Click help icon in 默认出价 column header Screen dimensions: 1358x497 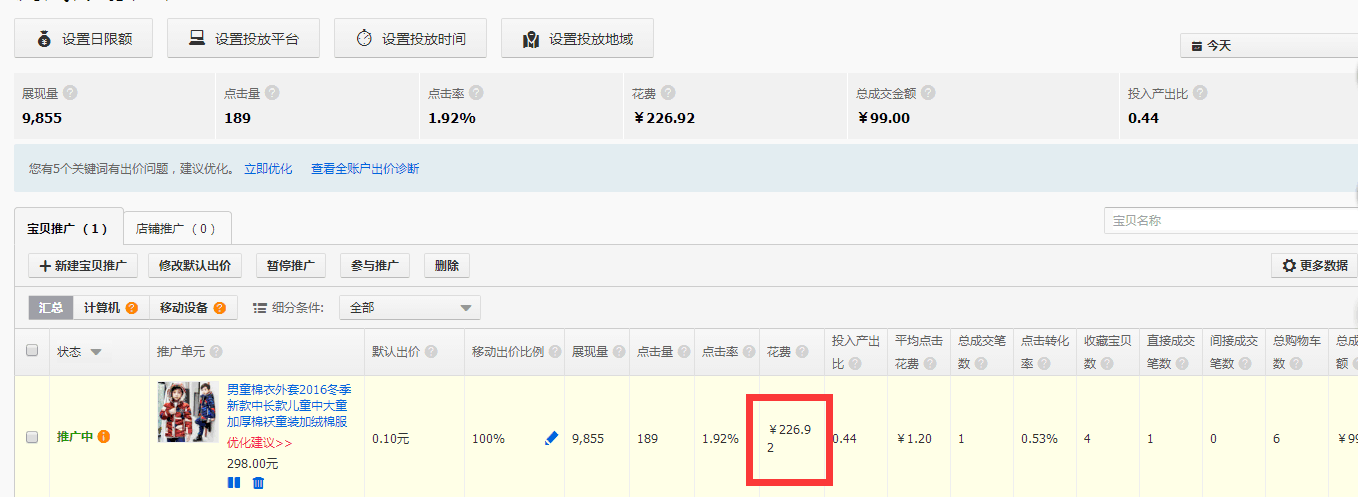click(431, 352)
